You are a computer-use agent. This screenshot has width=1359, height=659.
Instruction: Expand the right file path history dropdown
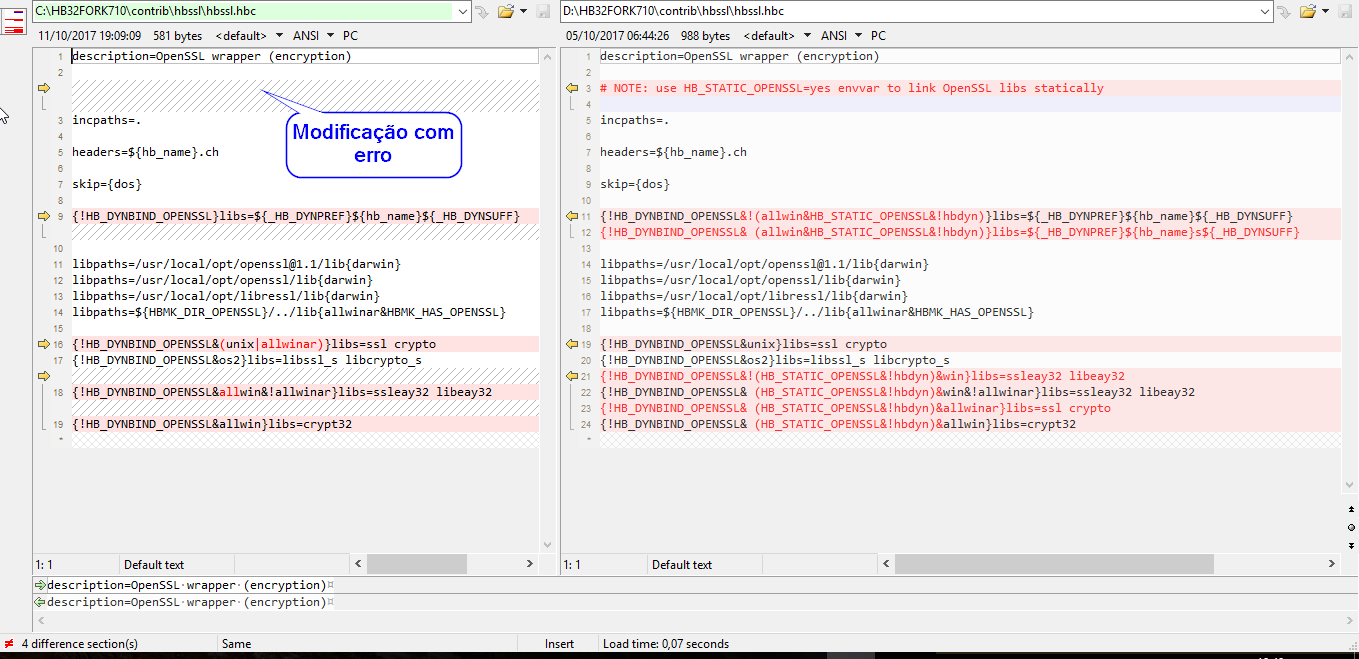(1265, 11)
